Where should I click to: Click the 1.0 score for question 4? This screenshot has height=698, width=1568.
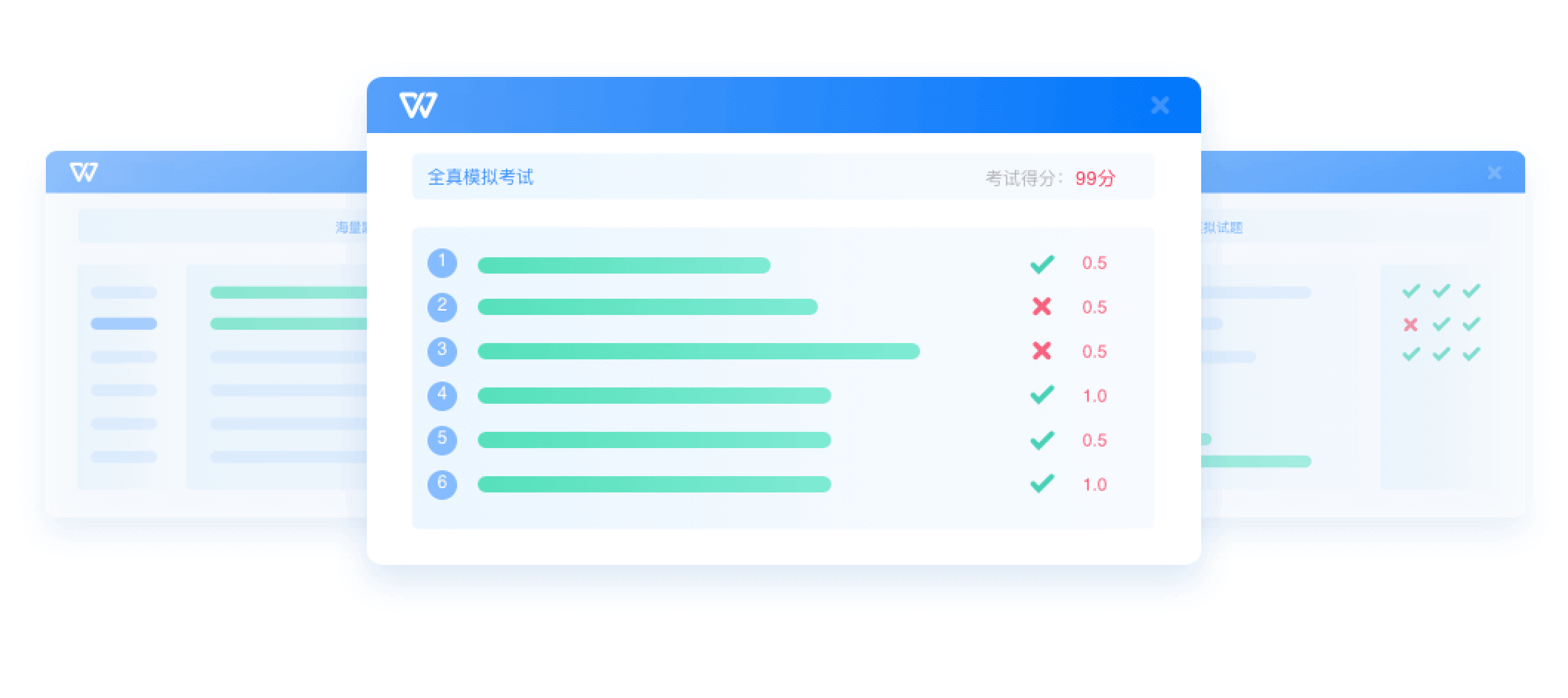1094,396
